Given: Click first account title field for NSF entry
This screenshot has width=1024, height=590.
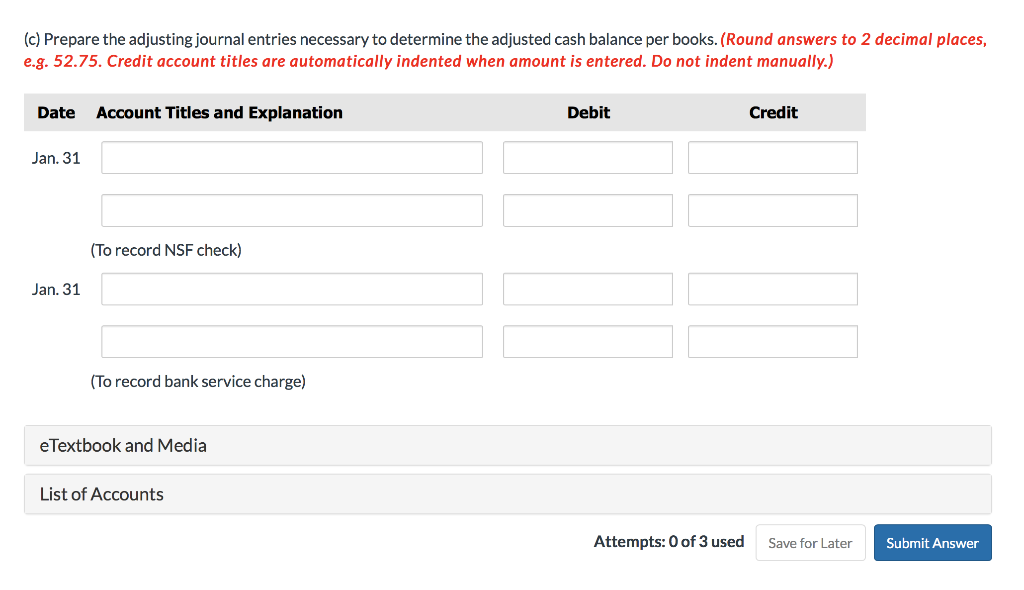Looking at the screenshot, I should pos(291,157).
